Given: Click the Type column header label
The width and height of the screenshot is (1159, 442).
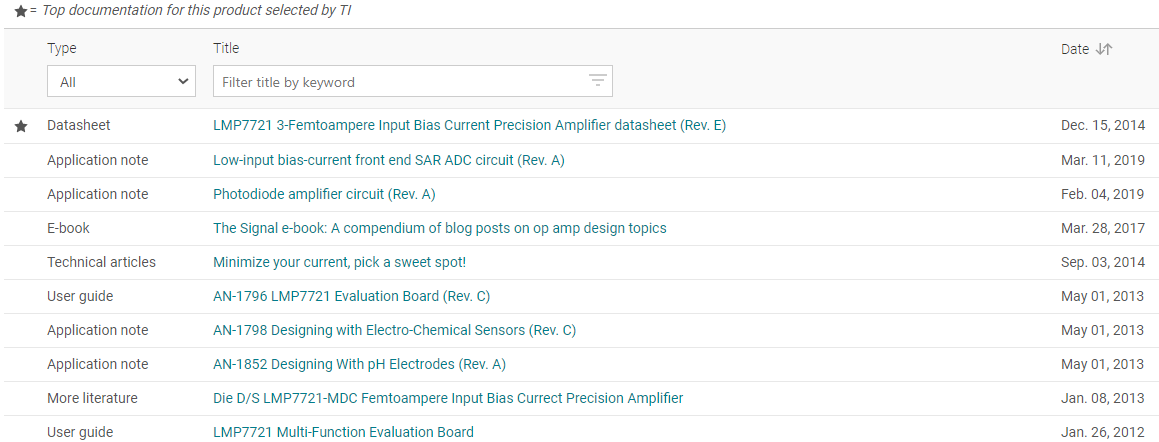Looking at the screenshot, I should point(61,48).
